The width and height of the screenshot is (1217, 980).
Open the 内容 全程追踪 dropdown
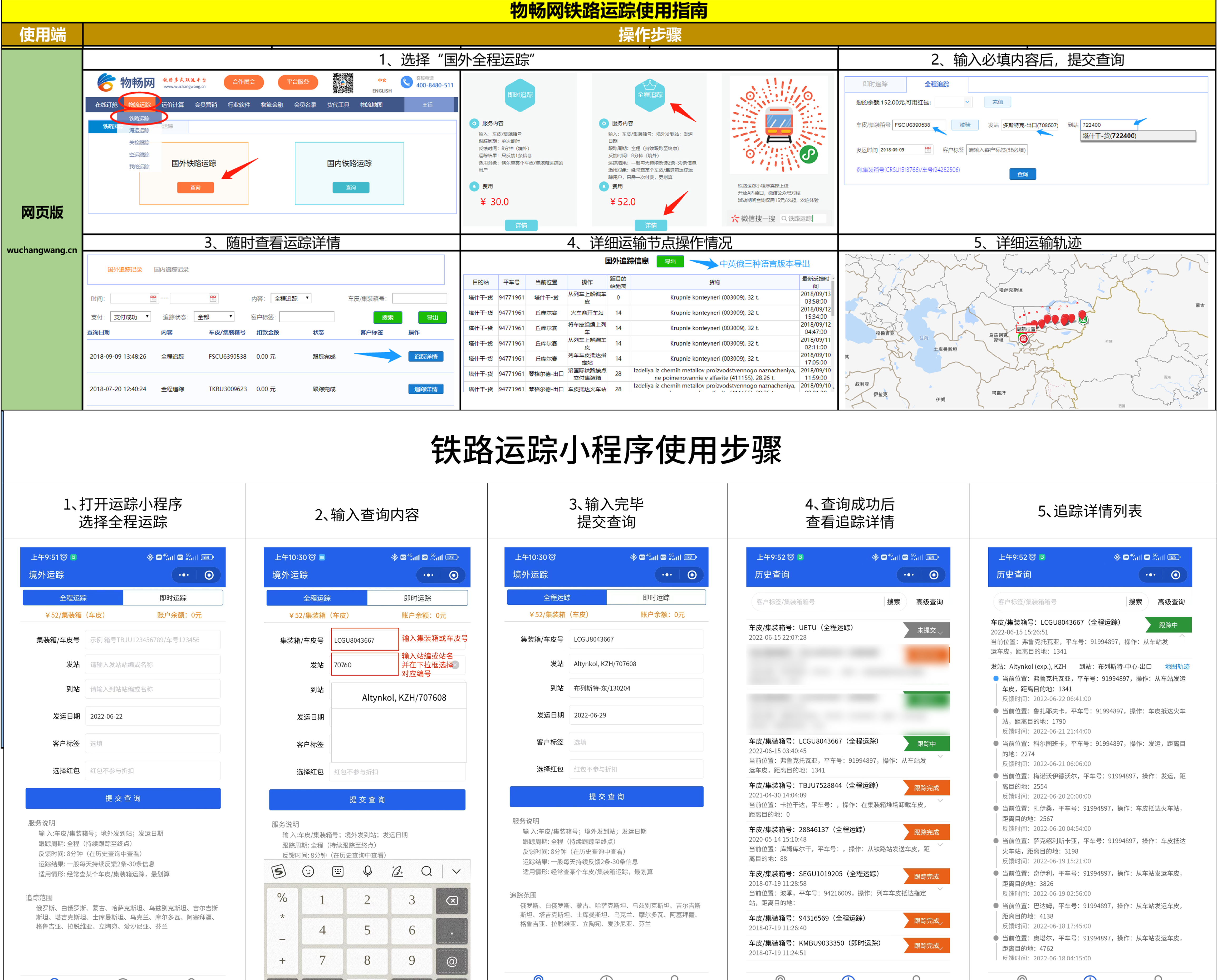(291, 298)
